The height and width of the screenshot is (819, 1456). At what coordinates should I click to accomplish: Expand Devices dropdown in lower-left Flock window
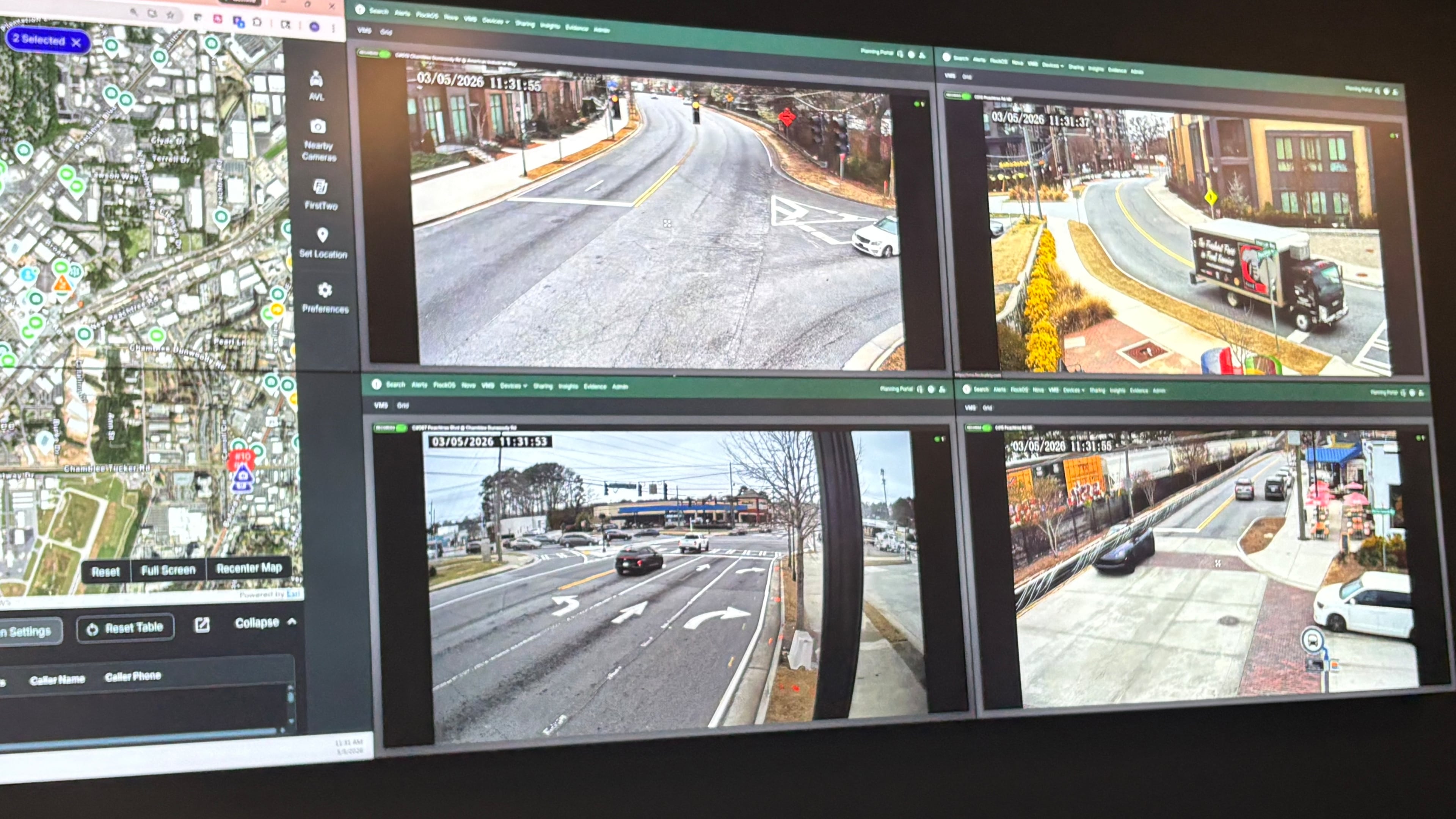point(513,386)
